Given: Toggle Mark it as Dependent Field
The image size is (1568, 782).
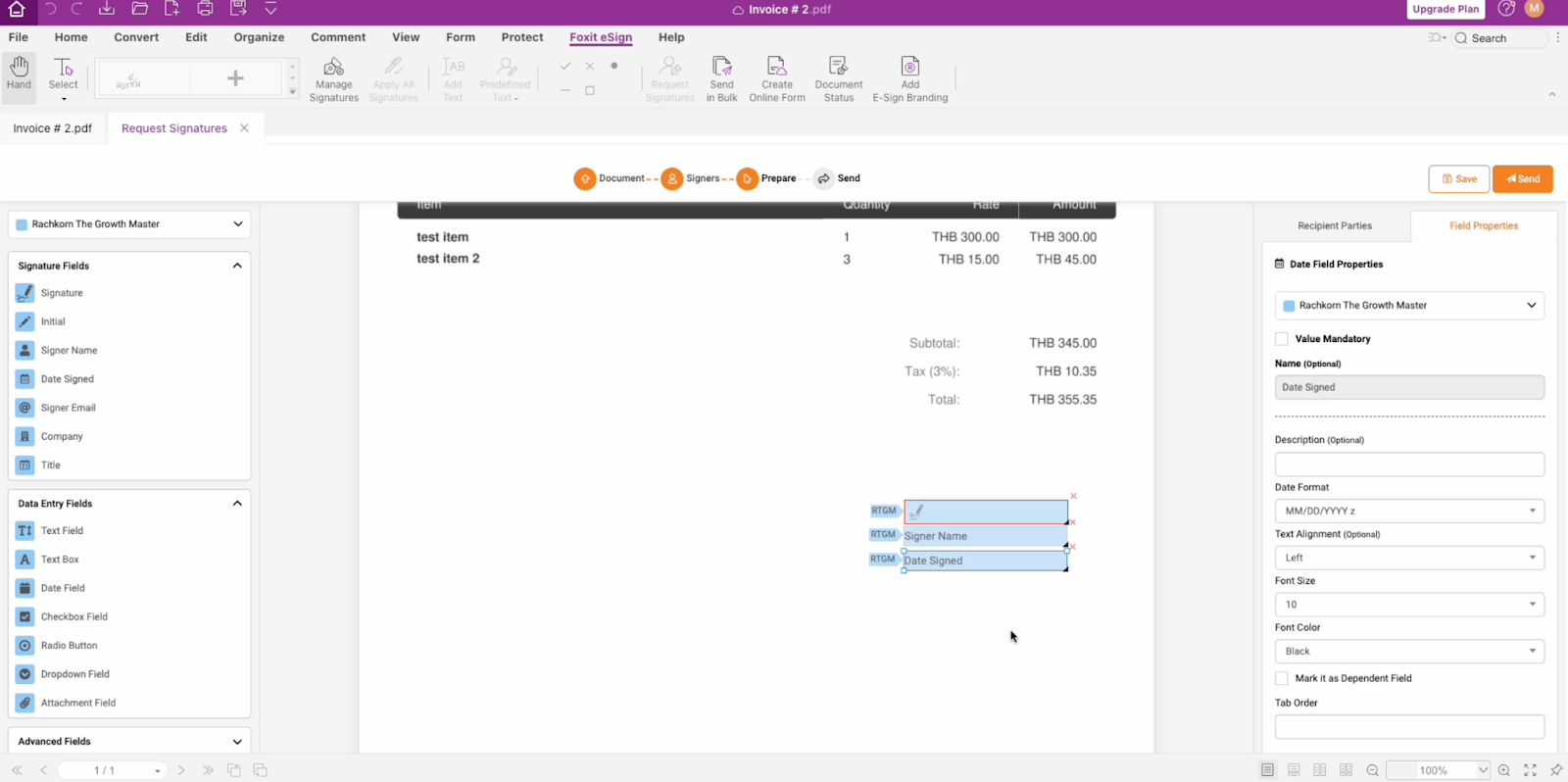Looking at the screenshot, I should click(1282, 678).
